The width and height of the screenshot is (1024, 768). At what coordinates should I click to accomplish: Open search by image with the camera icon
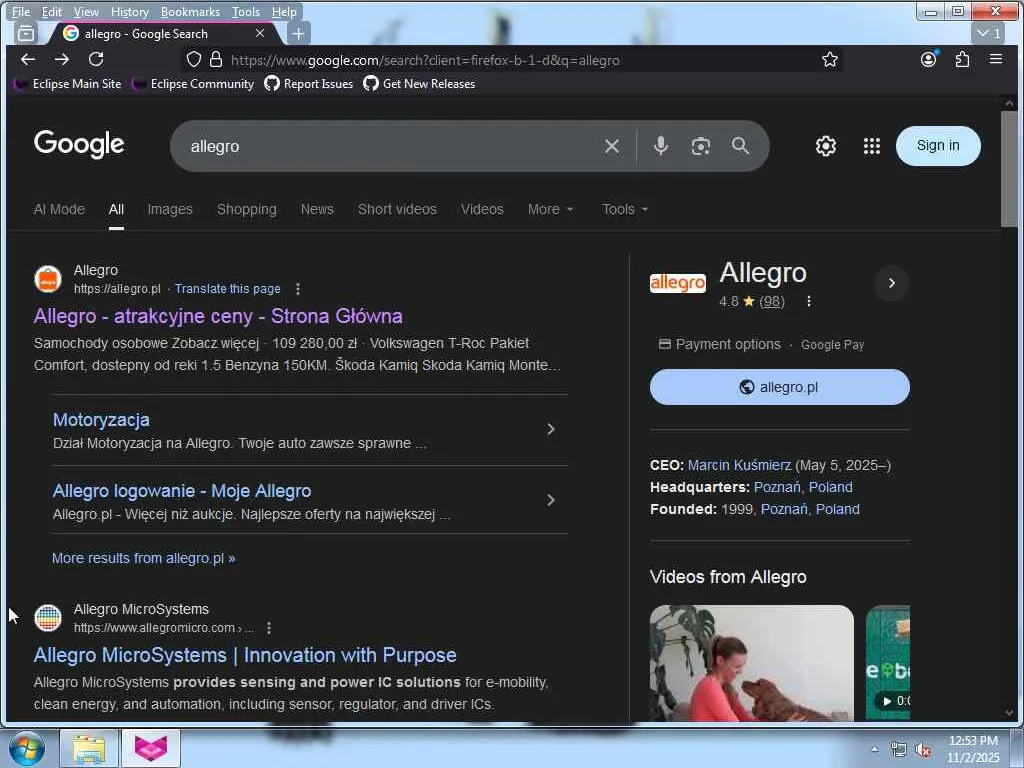(x=701, y=146)
